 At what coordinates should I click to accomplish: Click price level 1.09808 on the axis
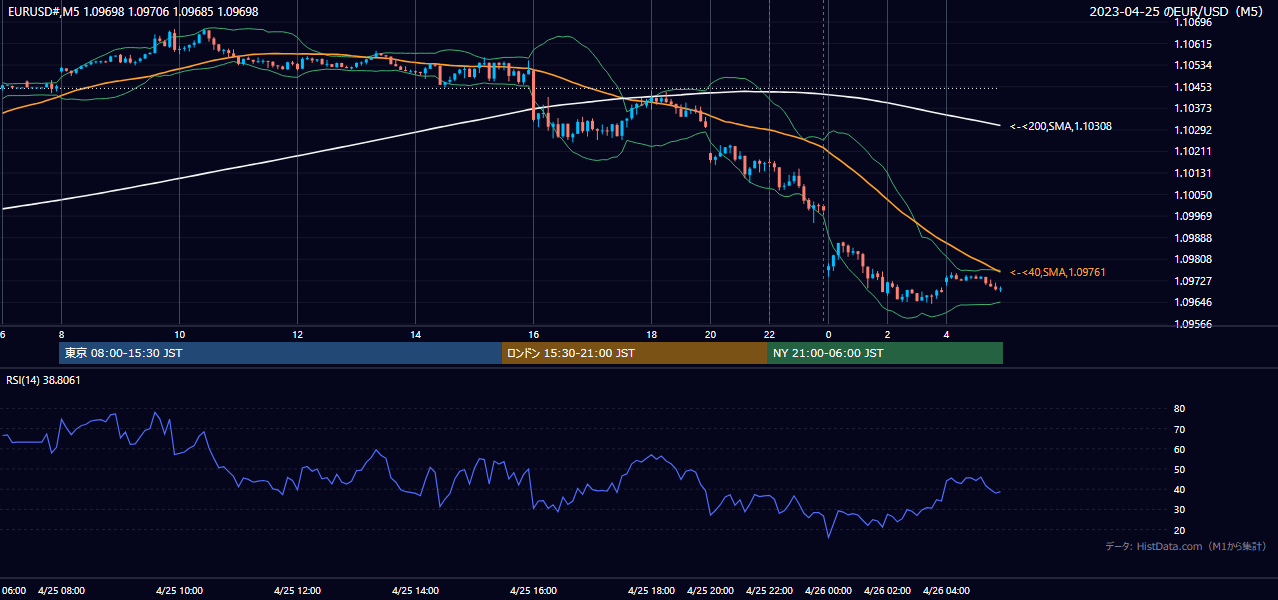click(x=1193, y=259)
